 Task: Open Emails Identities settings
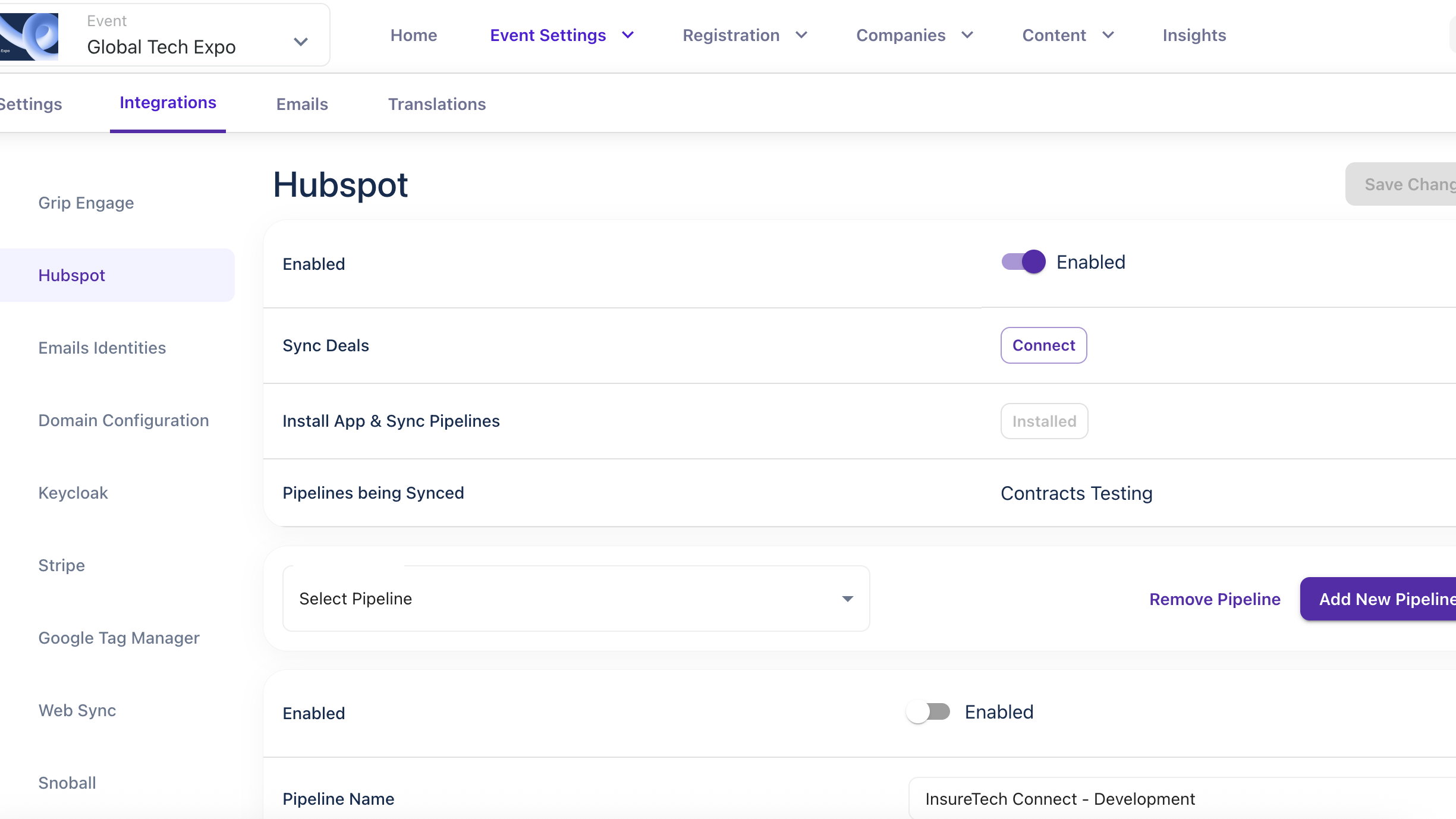102,348
